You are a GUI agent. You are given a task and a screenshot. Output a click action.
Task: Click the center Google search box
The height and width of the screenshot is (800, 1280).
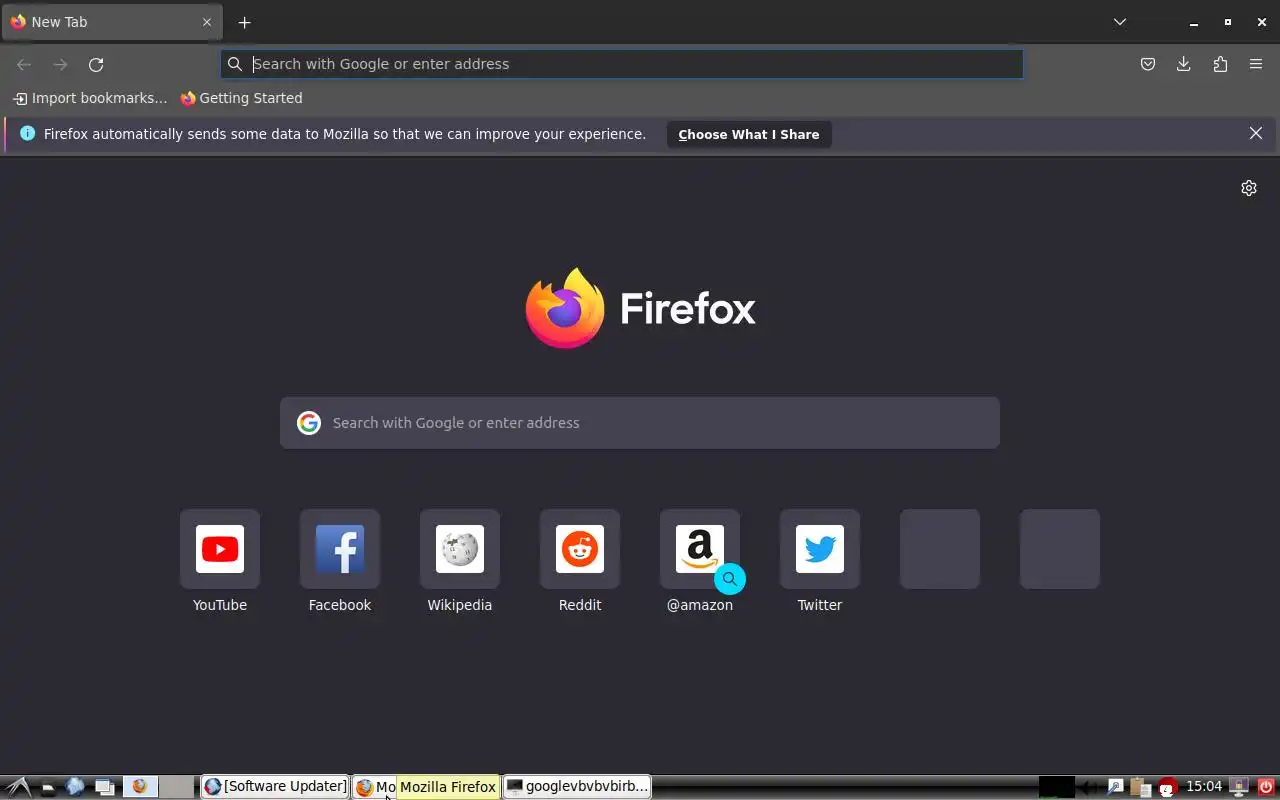[640, 423]
